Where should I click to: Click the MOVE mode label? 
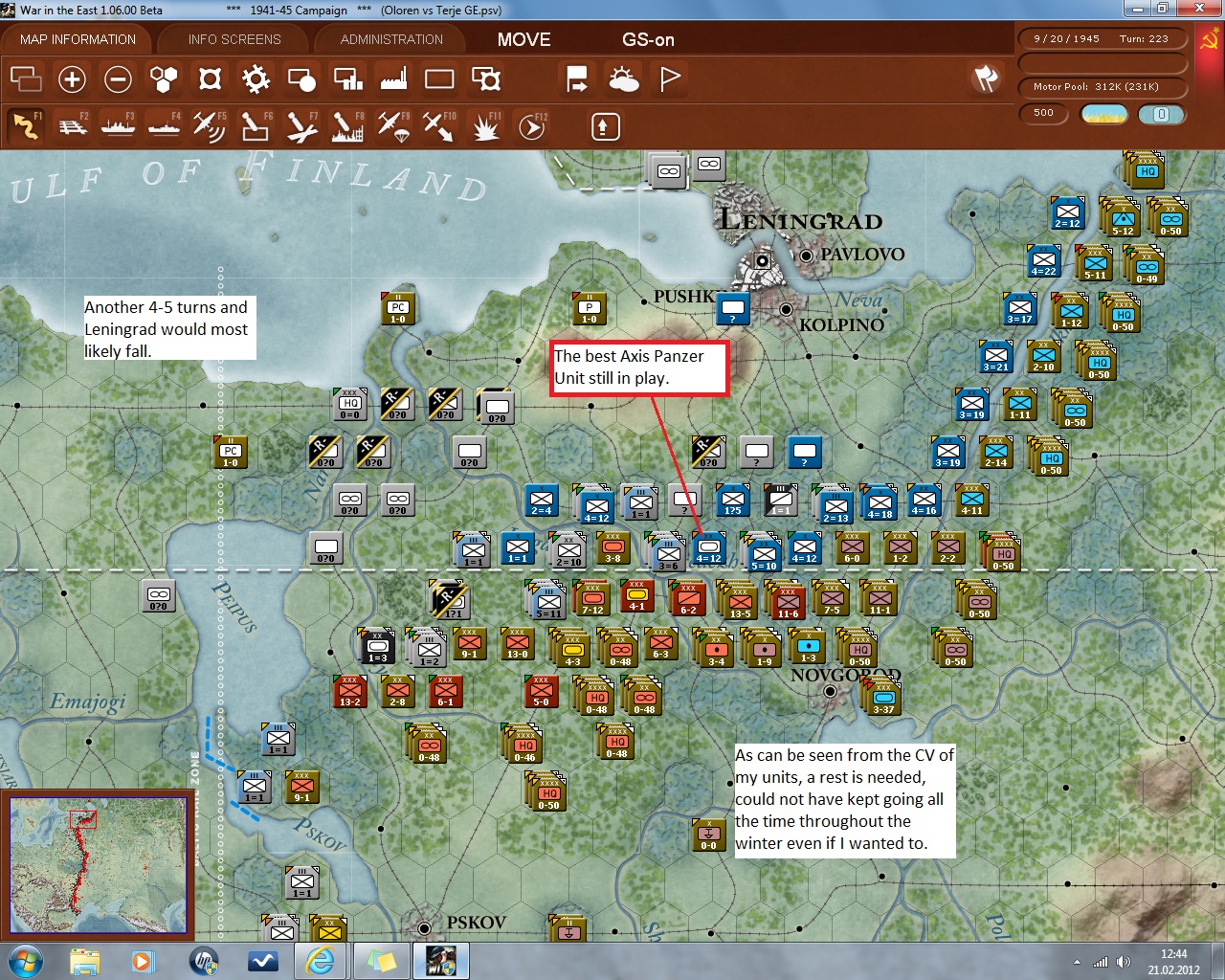[523, 39]
